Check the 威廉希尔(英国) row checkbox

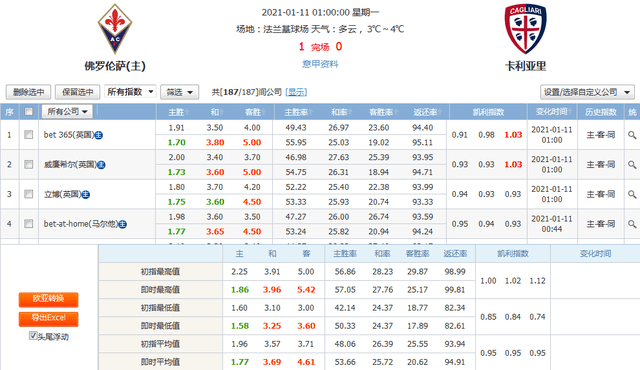pyautogui.click(x=29, y=164)
